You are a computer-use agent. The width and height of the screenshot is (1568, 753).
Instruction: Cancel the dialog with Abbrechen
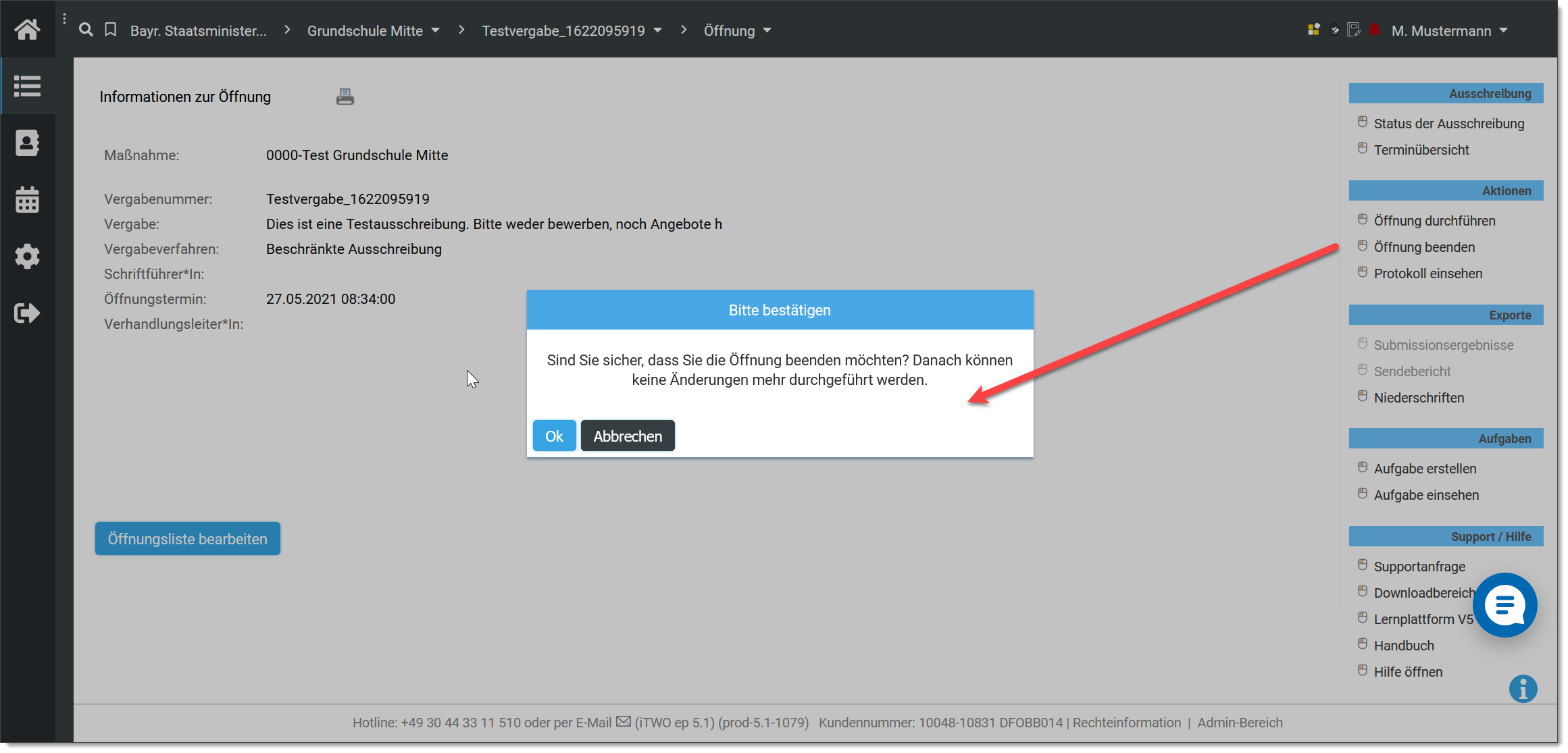coord(628,436)
